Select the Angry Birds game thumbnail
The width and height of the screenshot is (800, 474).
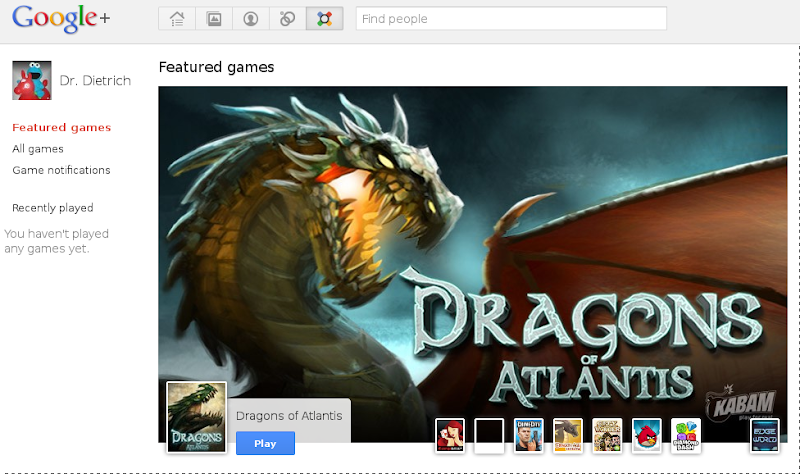coord(646,435)
